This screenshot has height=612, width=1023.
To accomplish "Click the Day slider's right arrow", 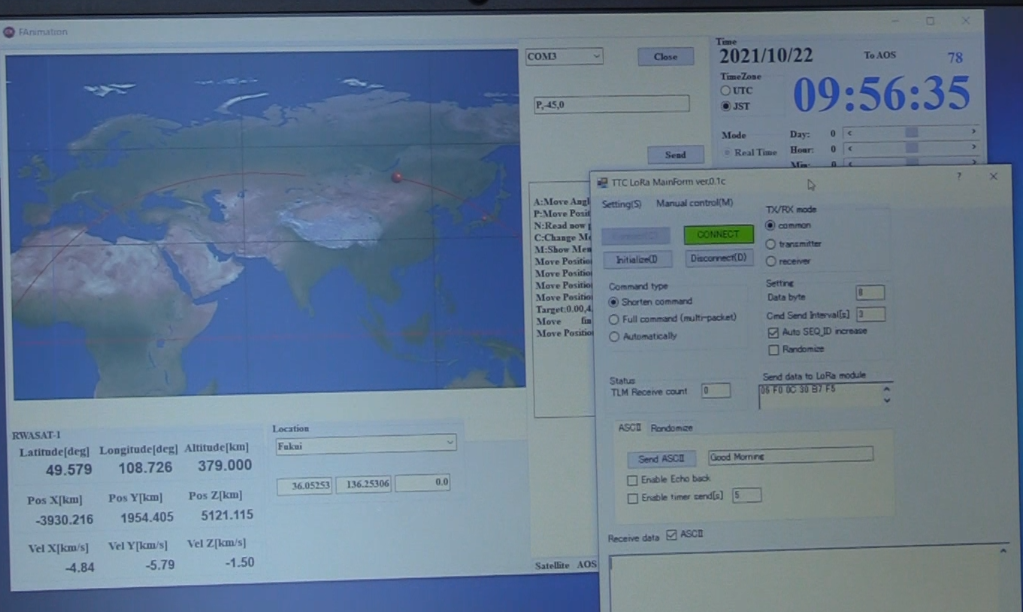I will click(x=973, y=132).
